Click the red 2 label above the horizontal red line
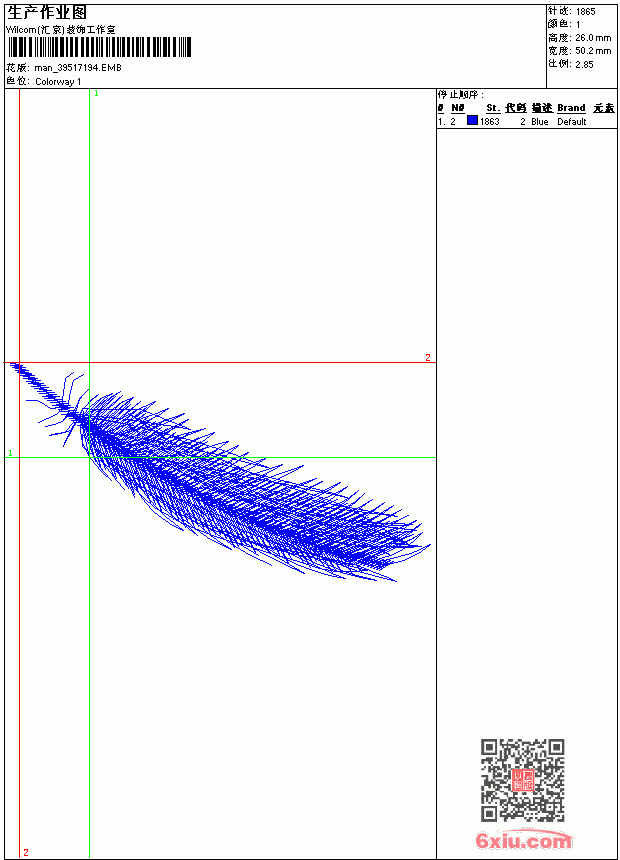Screen dimensions: 620x860 tap(428, 358)
